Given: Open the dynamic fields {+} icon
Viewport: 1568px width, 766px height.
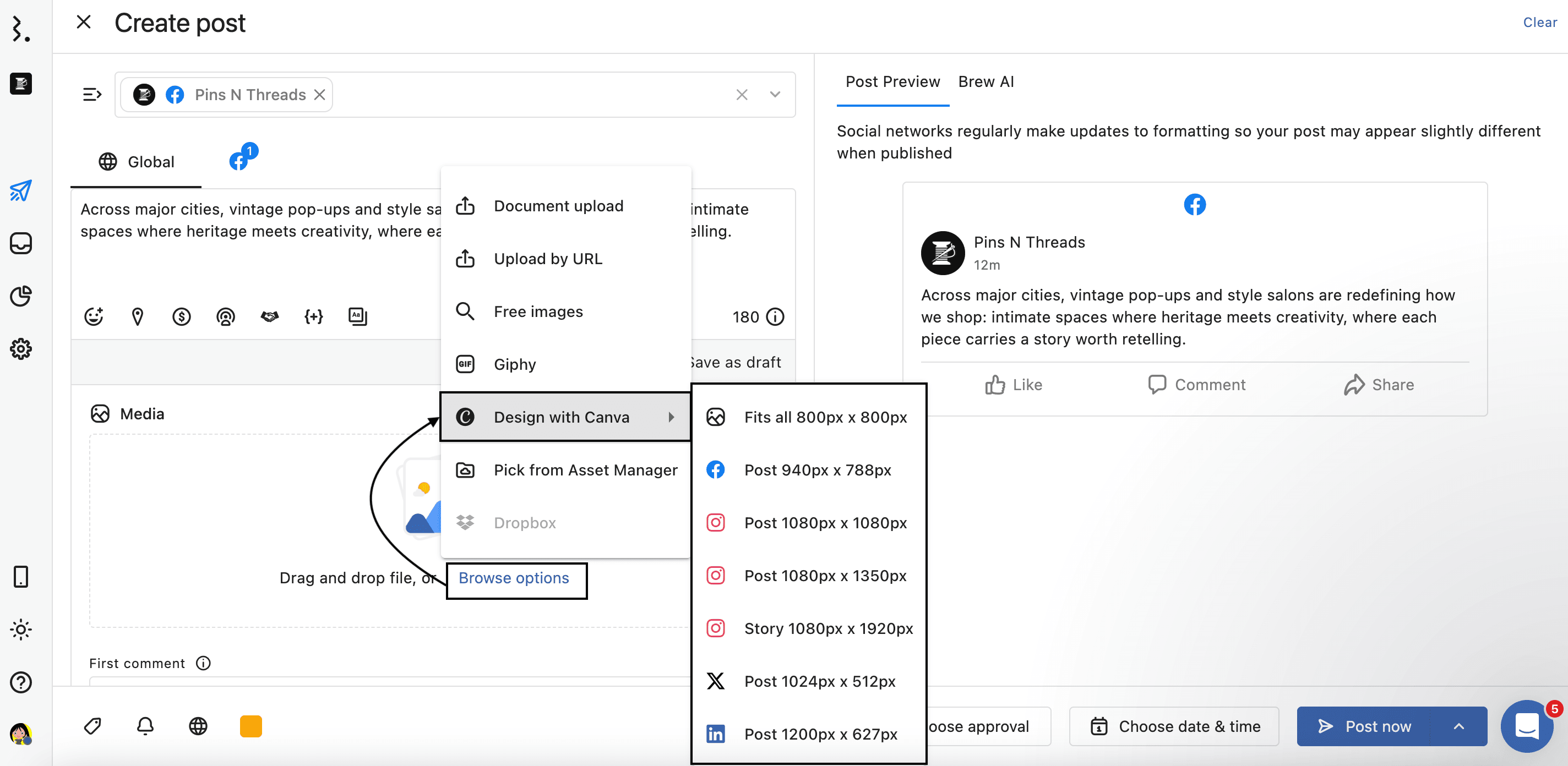Looking at the screenshot, I should pos(313,316).
